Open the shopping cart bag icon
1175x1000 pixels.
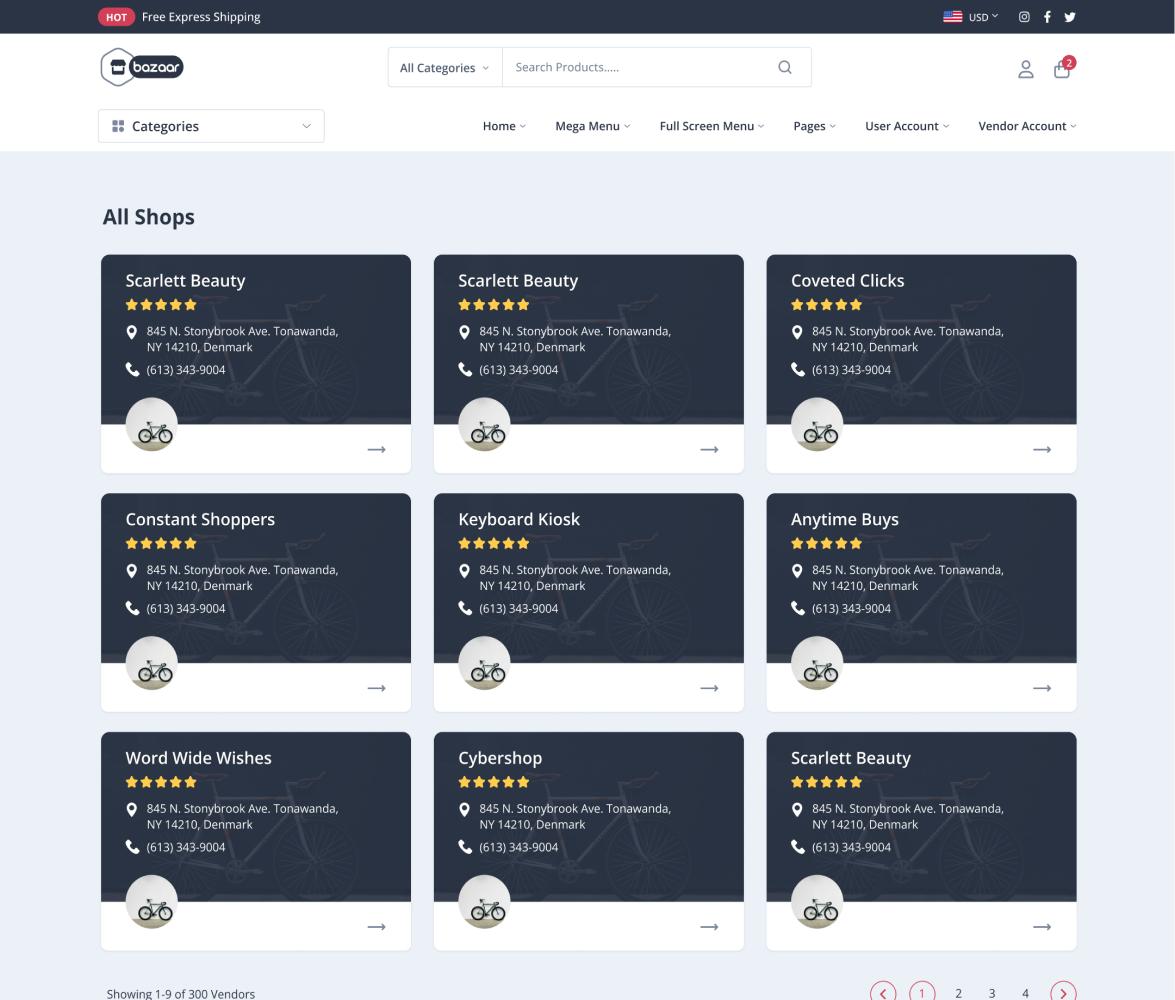[1062, 69]
